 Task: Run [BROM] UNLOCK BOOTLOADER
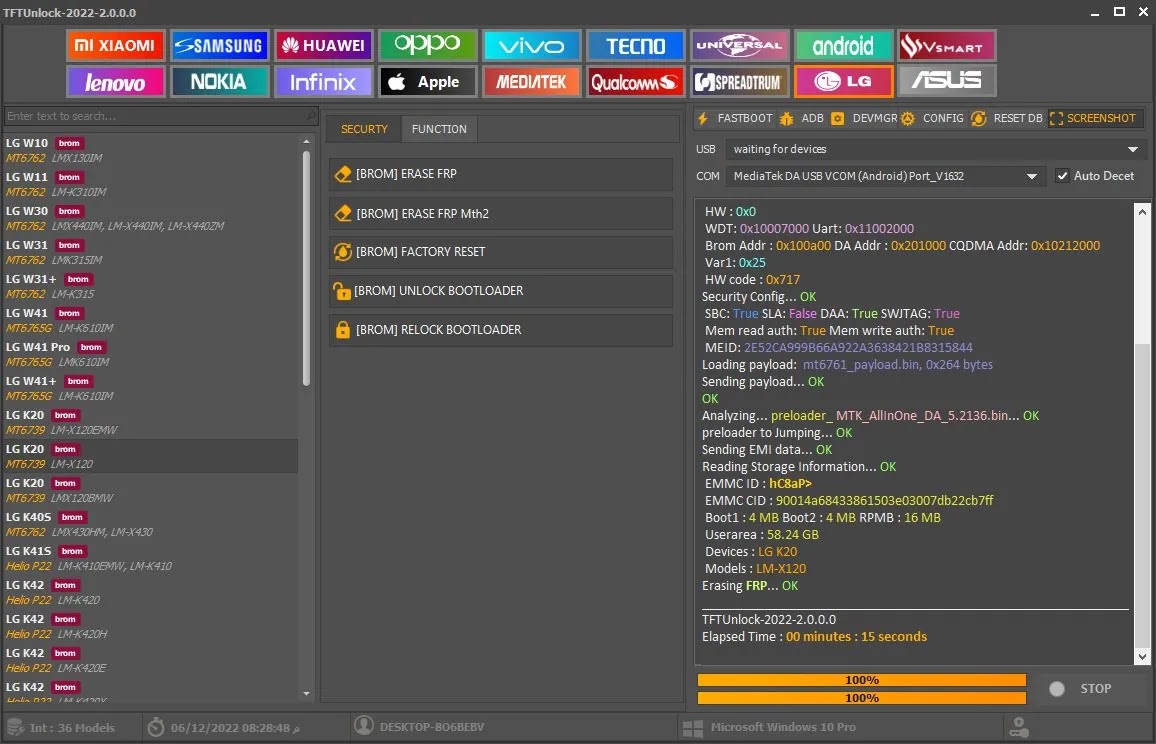coord(501,291)
